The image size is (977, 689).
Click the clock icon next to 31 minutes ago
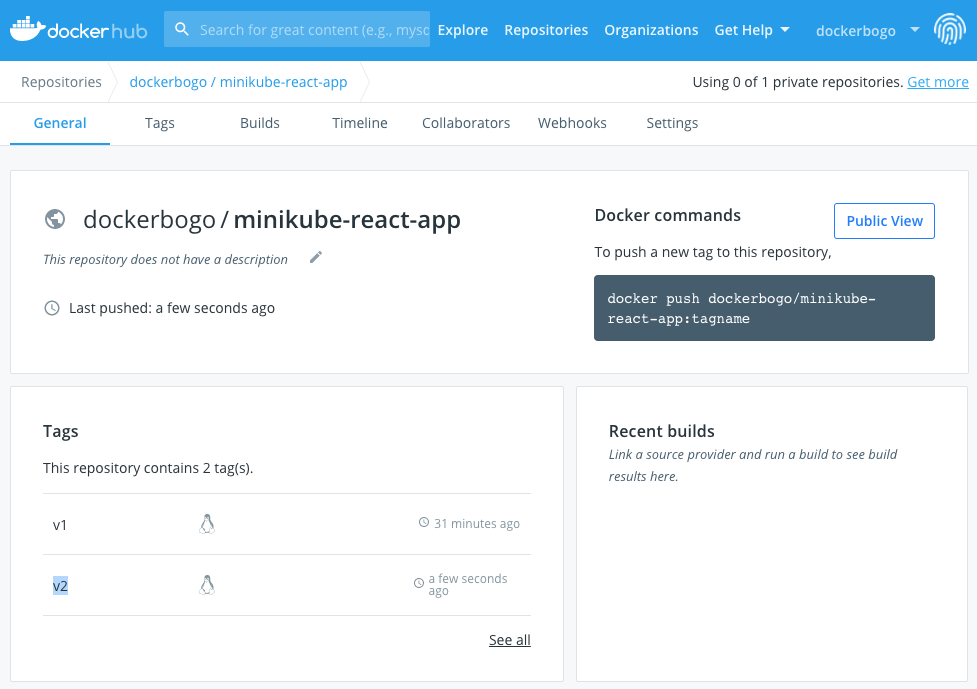pyautogui.click(x=424, y=523)
